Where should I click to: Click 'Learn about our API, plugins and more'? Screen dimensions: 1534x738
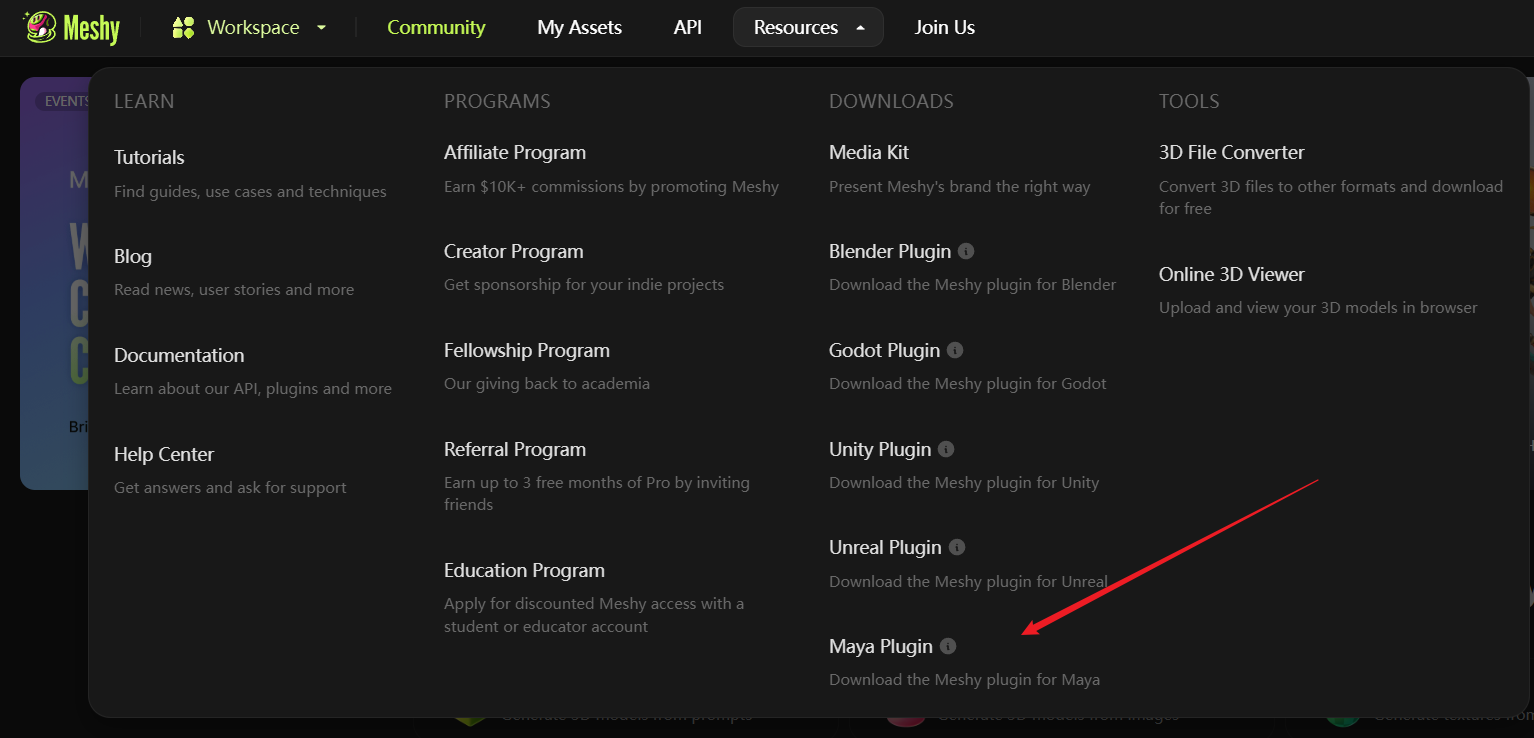tap(253, 388)
